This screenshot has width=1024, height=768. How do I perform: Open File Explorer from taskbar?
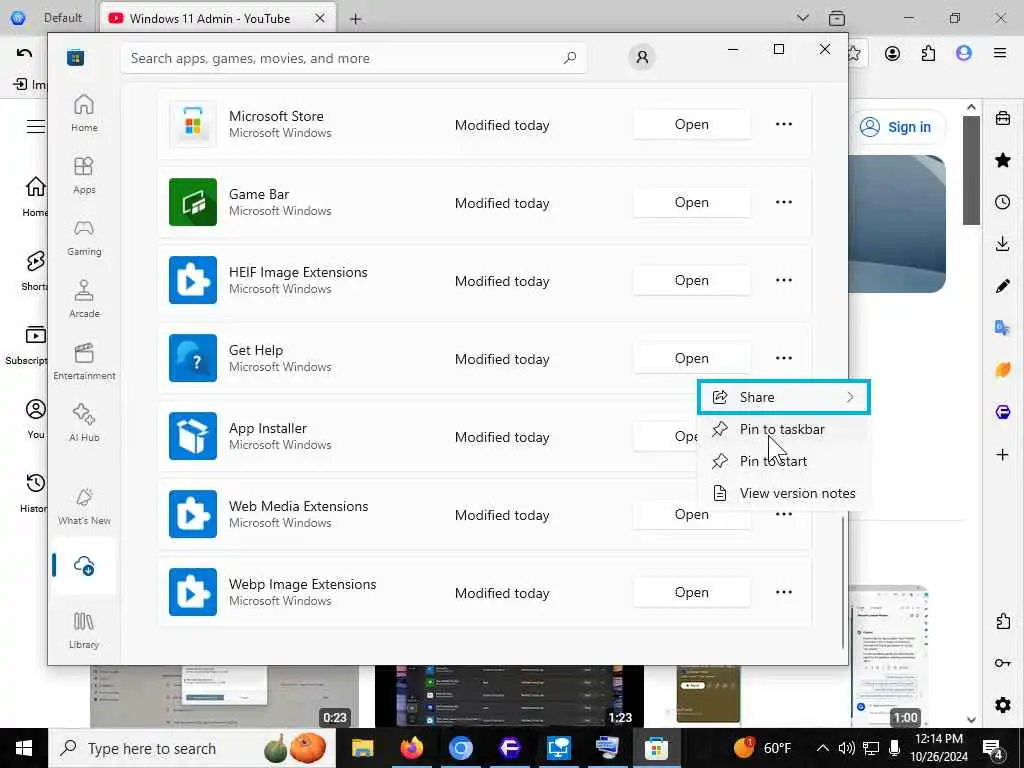362,748
